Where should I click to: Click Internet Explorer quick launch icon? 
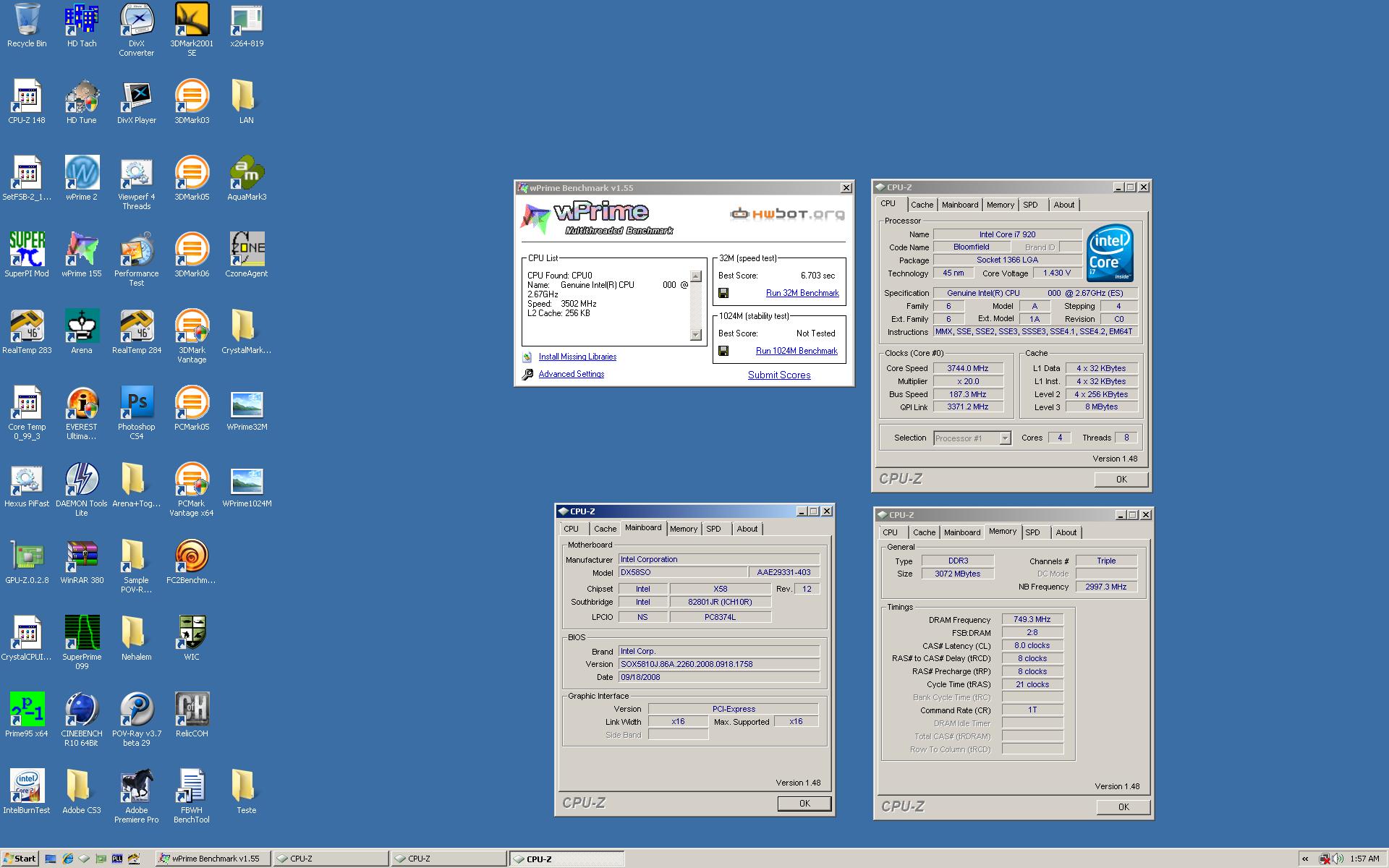pos(67,859)
